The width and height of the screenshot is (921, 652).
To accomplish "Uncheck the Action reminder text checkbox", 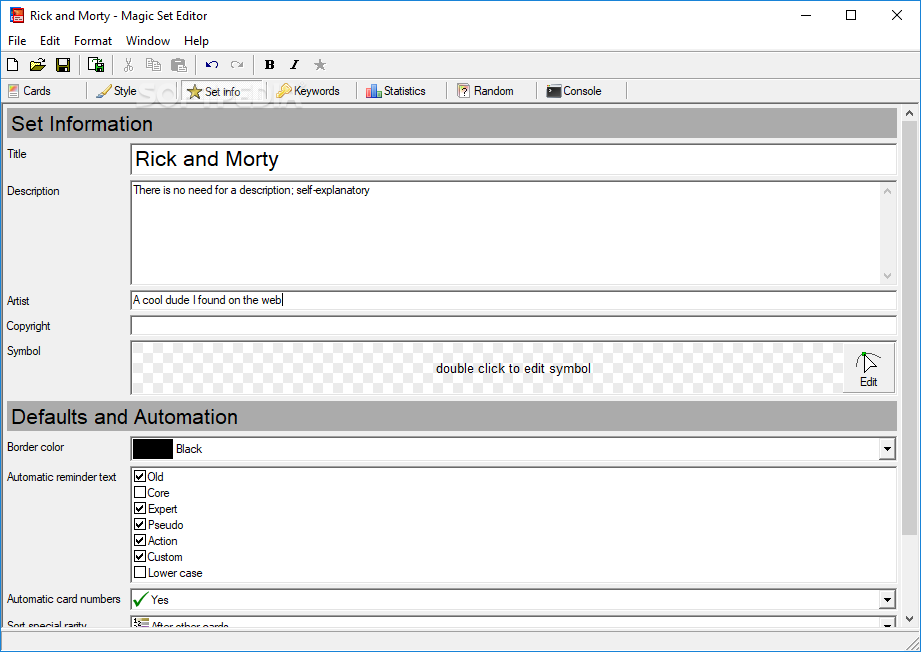I will [x=140, y=540].
